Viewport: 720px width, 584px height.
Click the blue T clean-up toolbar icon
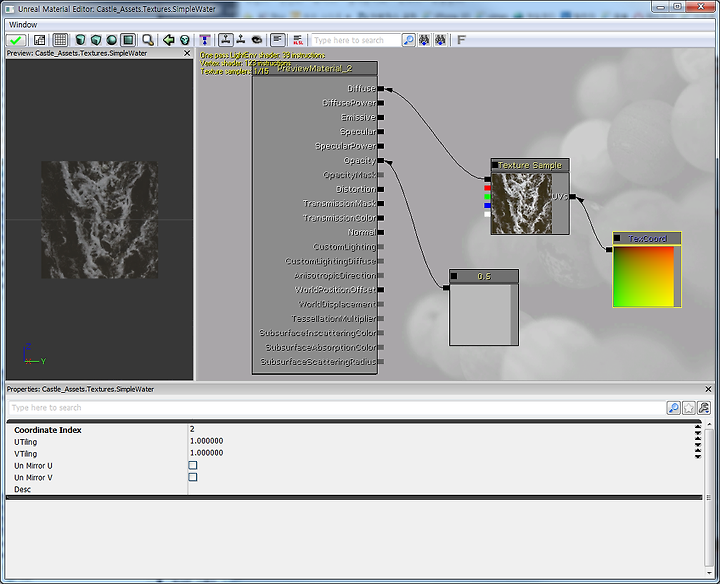pos(205,40)
